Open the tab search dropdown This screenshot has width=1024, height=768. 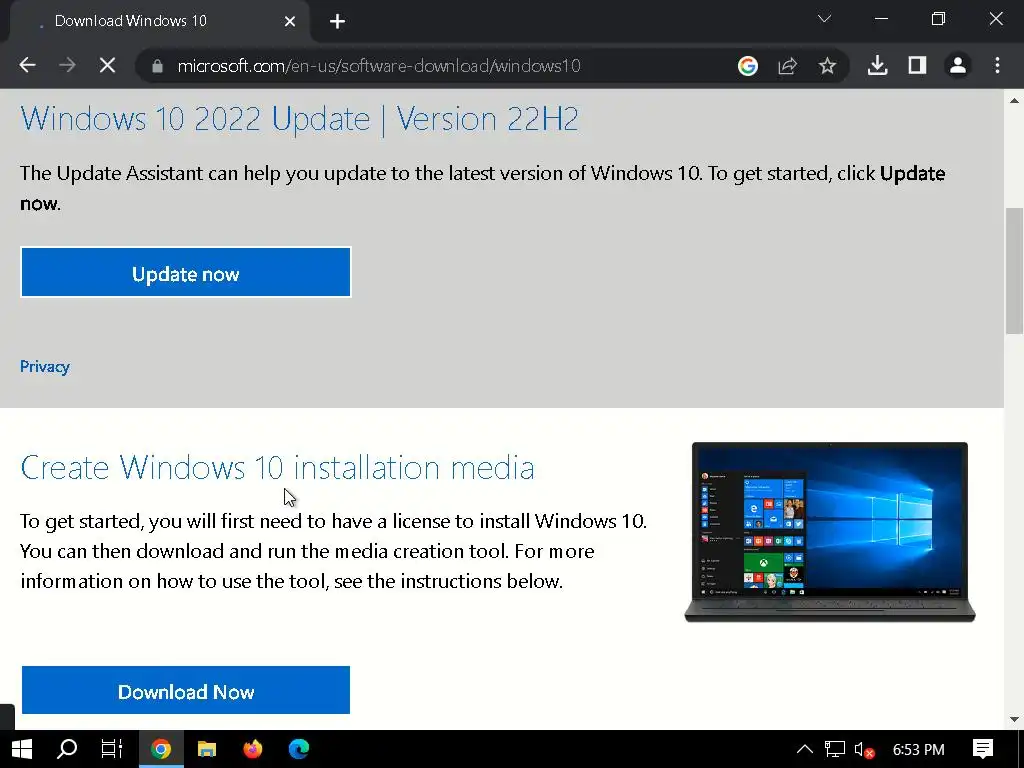[824, 19]
